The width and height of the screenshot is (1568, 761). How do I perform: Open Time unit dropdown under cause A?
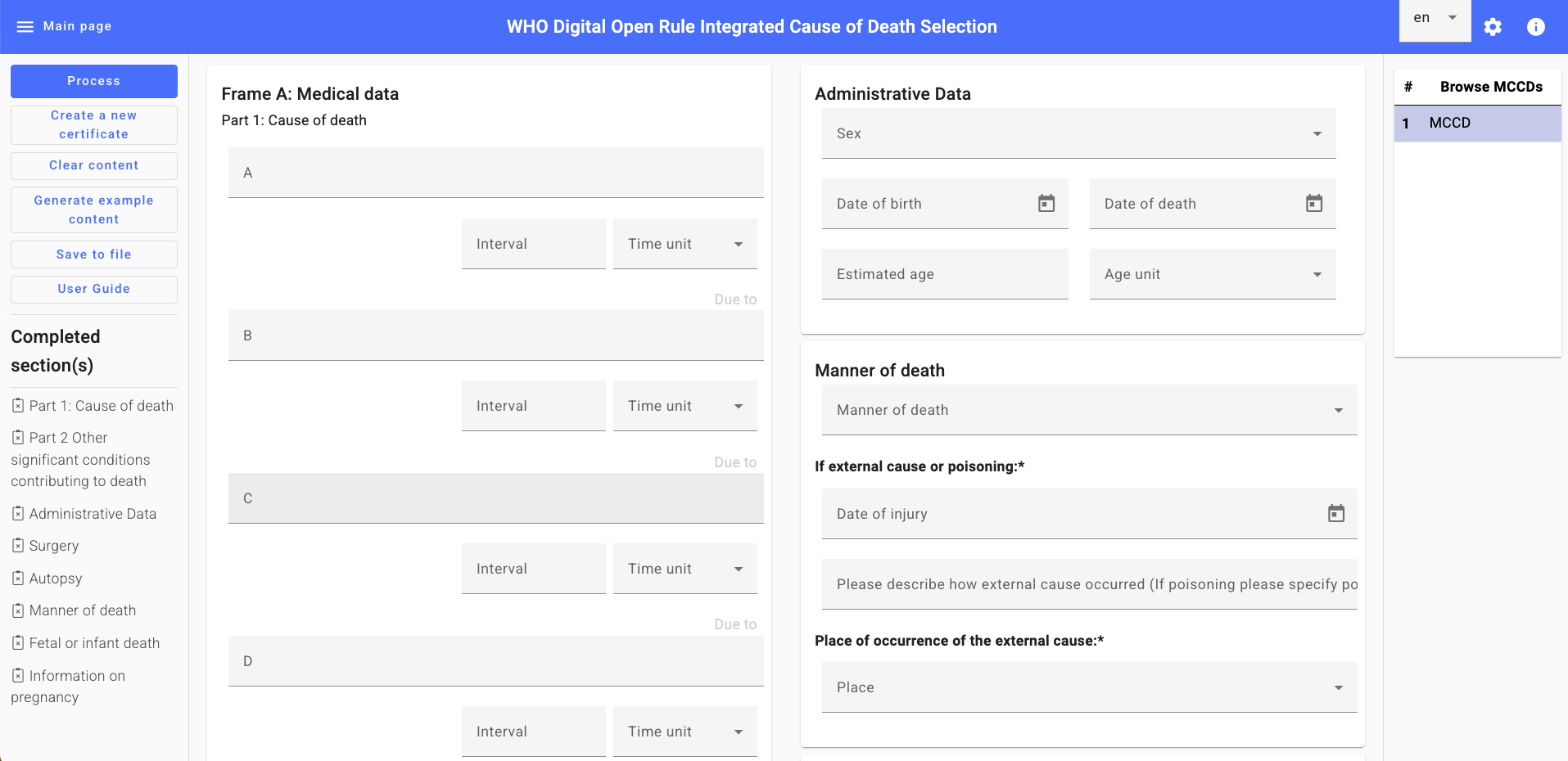(x=685, y=244)
